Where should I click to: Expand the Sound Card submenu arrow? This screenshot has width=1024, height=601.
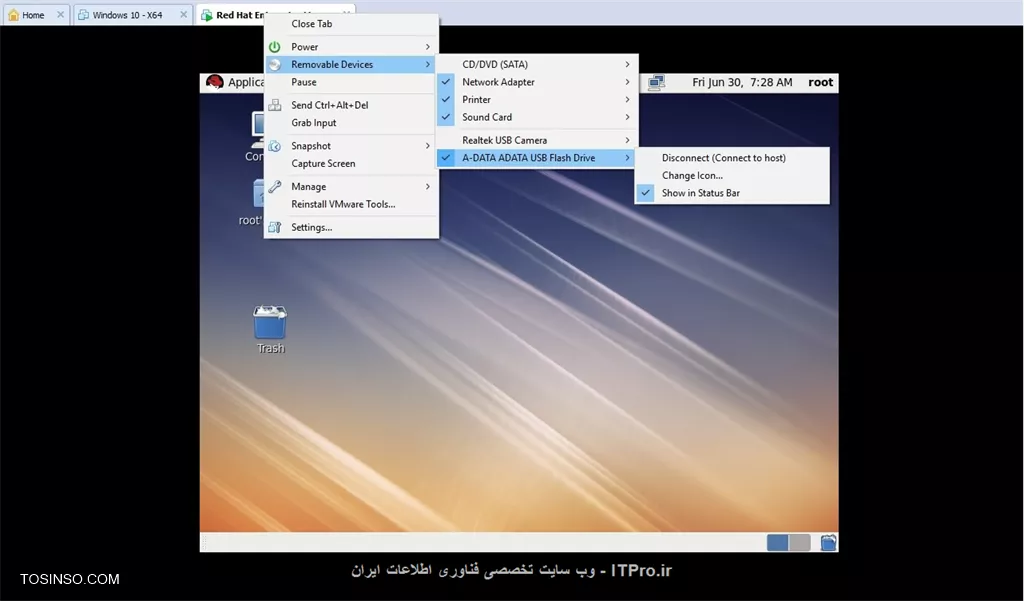[x=627, y=118]
